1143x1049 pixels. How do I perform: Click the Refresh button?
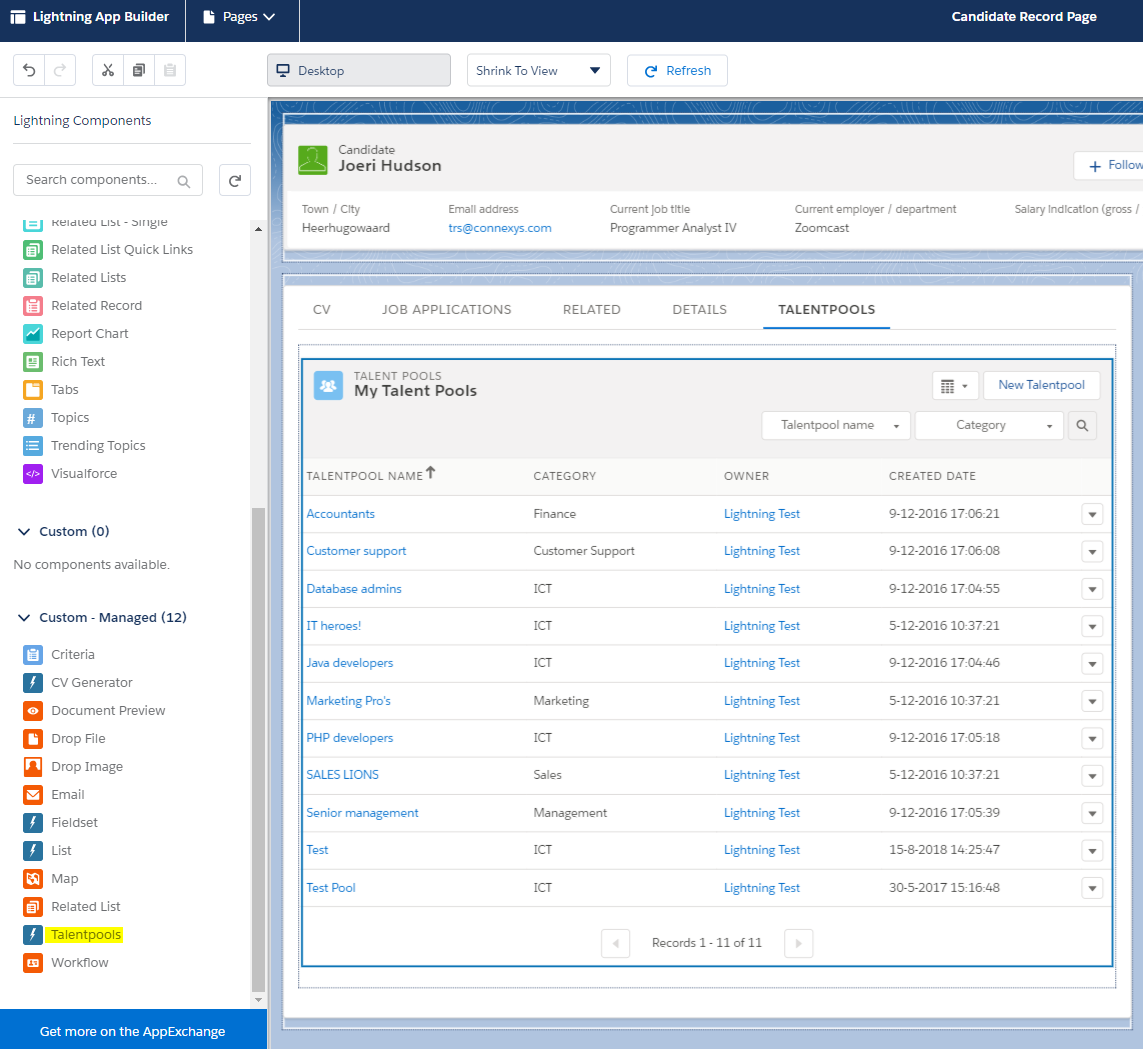(677, 71)
